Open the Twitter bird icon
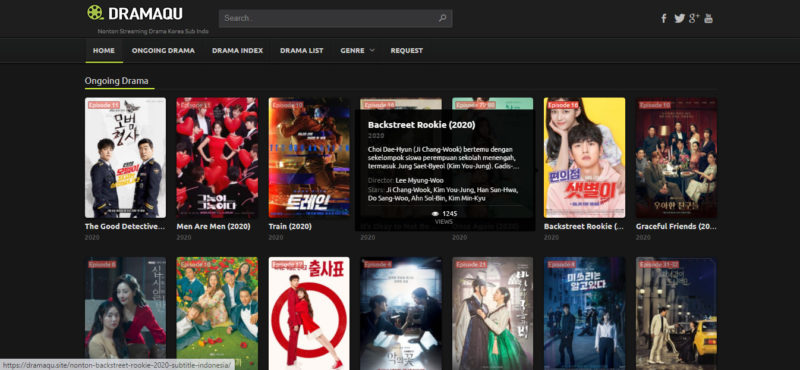This screenshot has width=800, height=370. (679, 18)
